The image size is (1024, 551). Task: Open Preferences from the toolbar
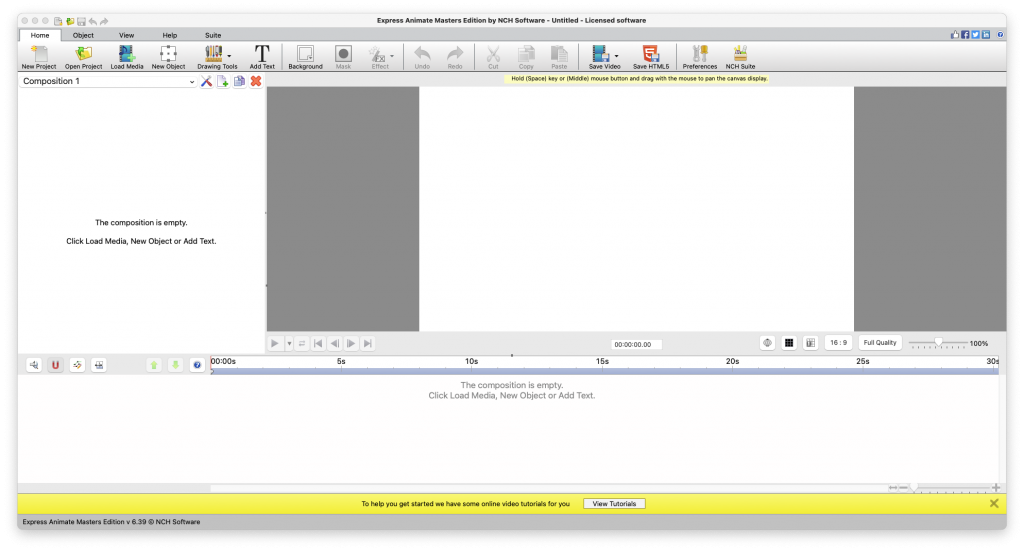tap(700, 57)
